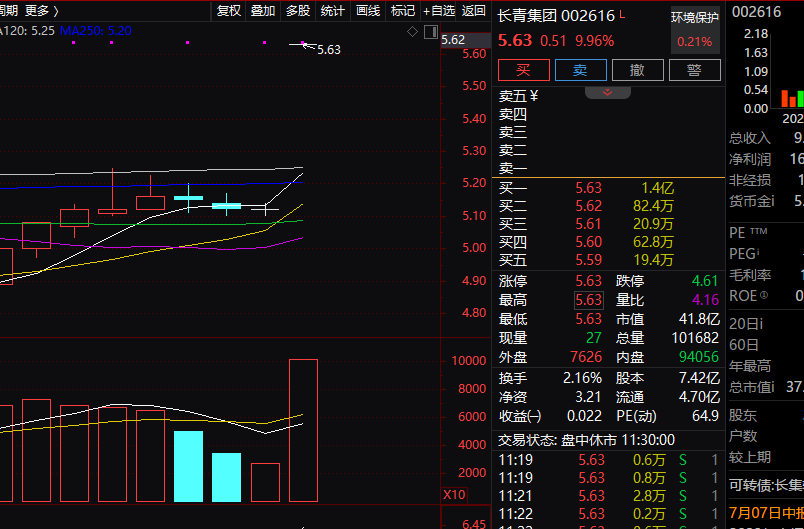Viewport: 804px width, 529px height.
Task: Select the 买二 price 5.62
Action: (588, 206)
